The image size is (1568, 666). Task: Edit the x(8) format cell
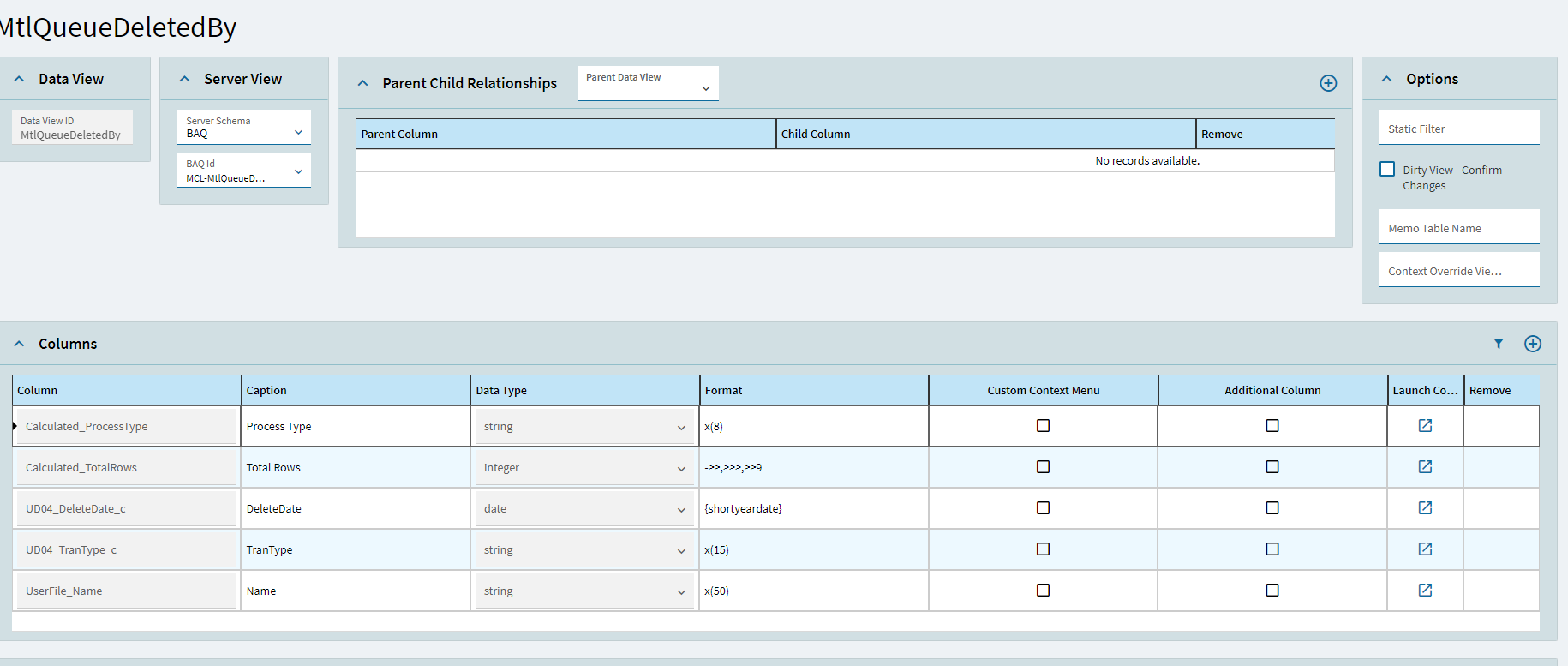tap(814, 426)
